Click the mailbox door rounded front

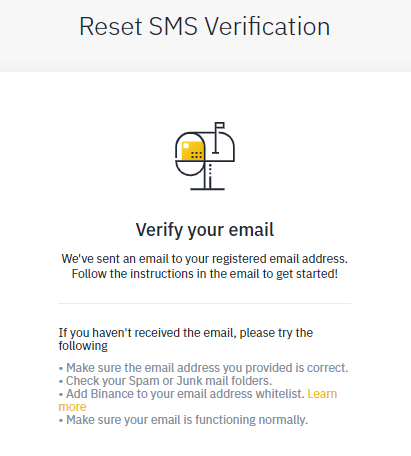pos(190,154)
